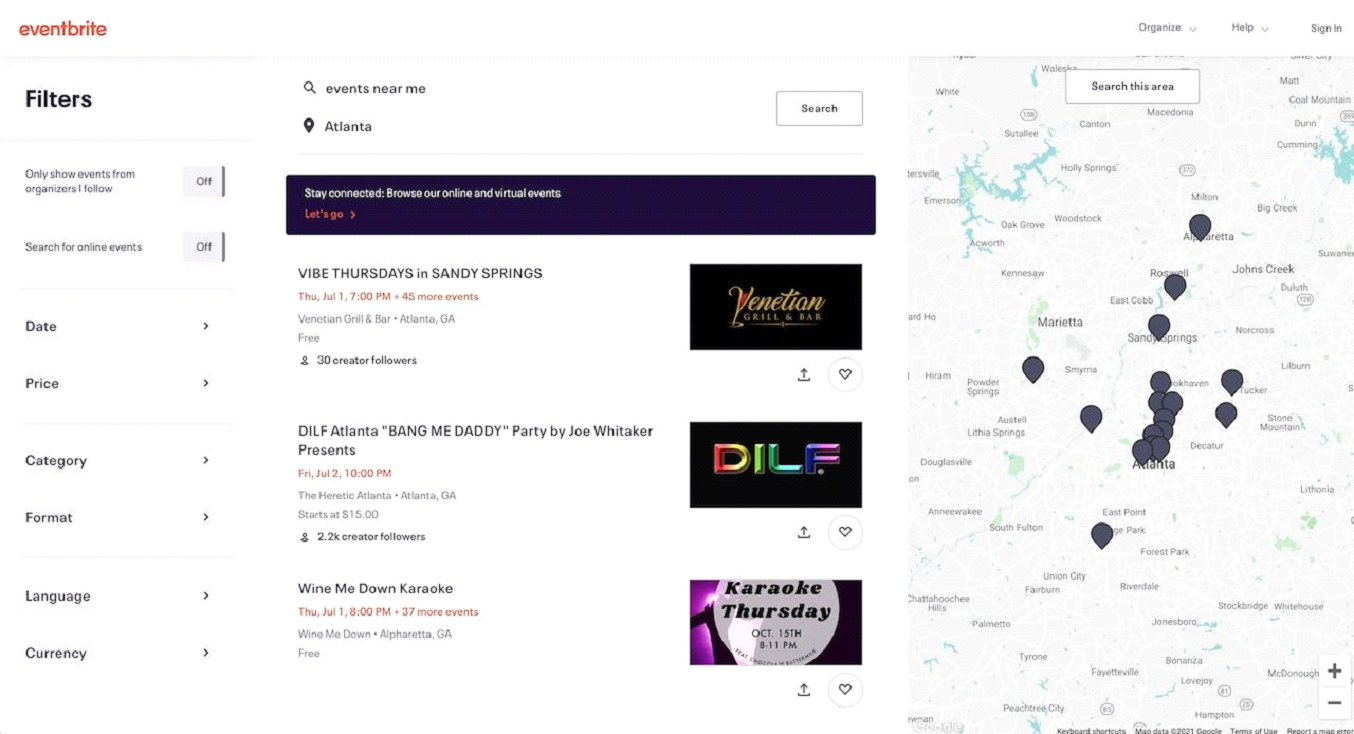Share the DILF Atlanta party event
Image resolution: width=1354 pixels, height=734 pixels.
pyautogui.click(x=803, y=532)
